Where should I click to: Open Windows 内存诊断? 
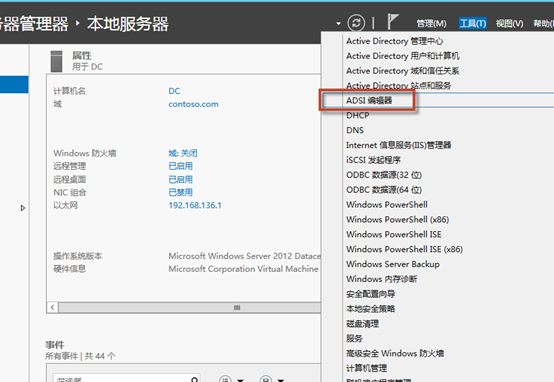(382, 279)
